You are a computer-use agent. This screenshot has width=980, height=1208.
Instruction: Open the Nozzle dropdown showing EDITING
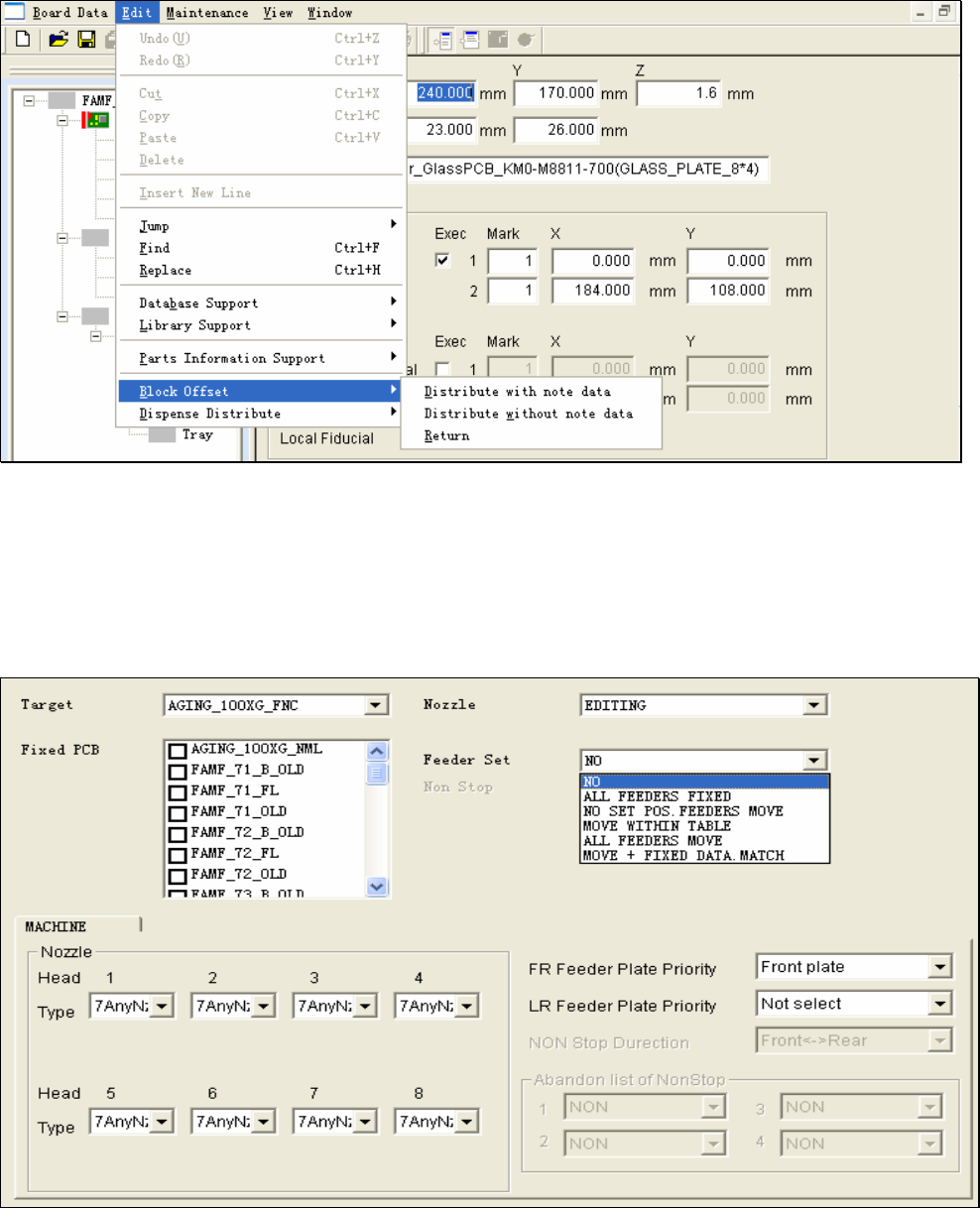point(815,705)
